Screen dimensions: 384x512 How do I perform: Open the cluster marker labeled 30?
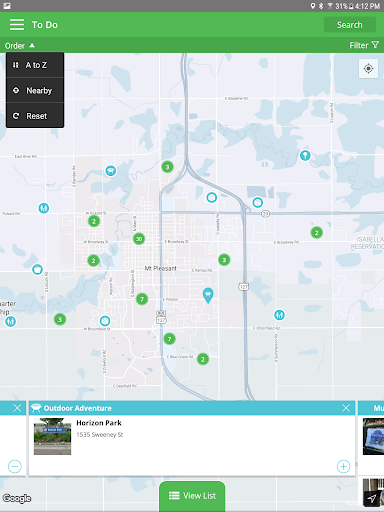[139, 239]
